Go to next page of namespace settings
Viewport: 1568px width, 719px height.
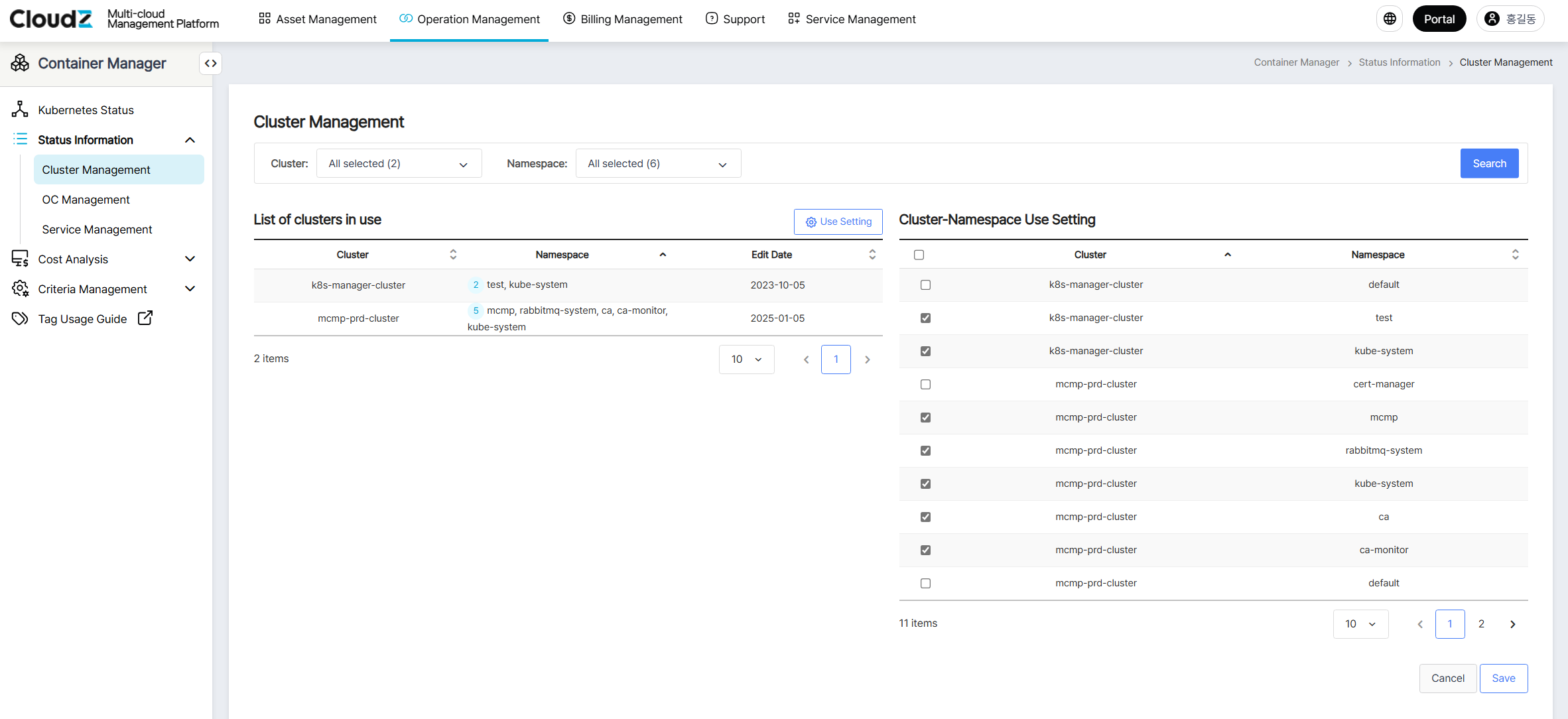click(1512, 624)
